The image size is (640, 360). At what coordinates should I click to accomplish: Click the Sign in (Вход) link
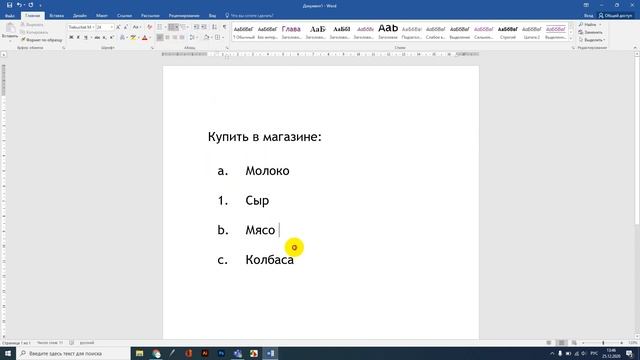coord(588,16)
